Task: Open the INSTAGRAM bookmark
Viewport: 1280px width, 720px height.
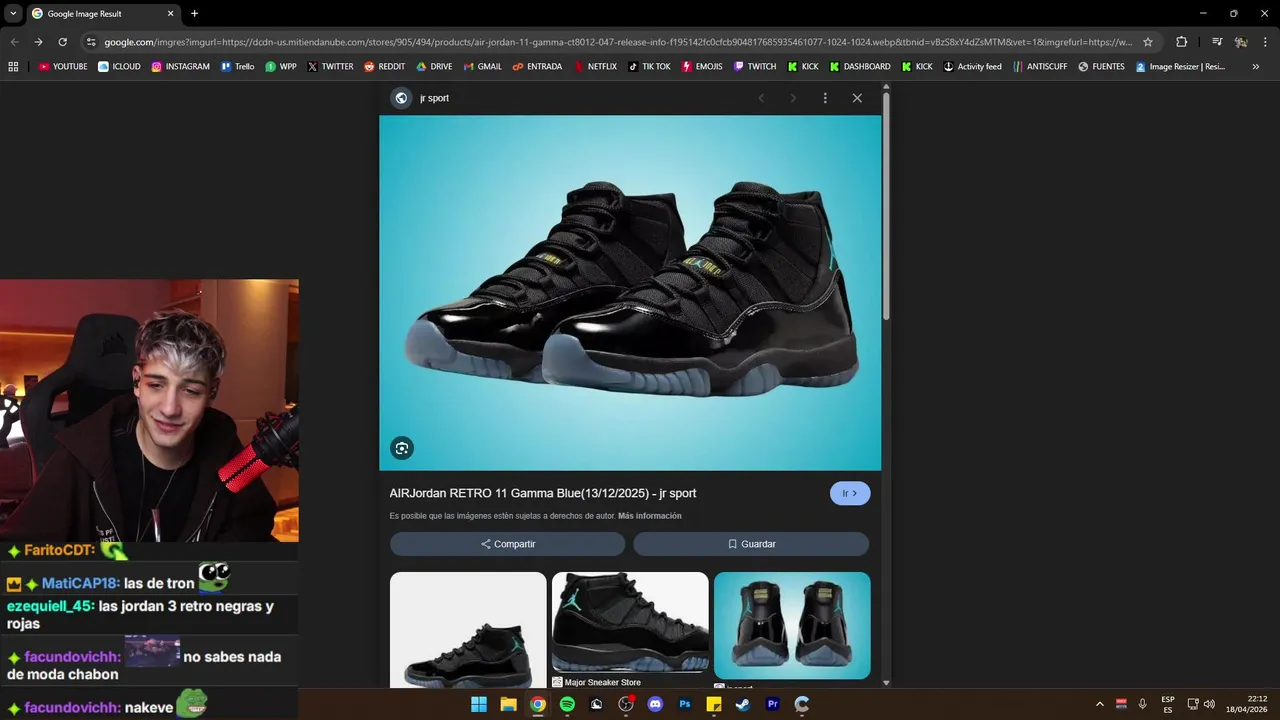Action: click(181, 67)
